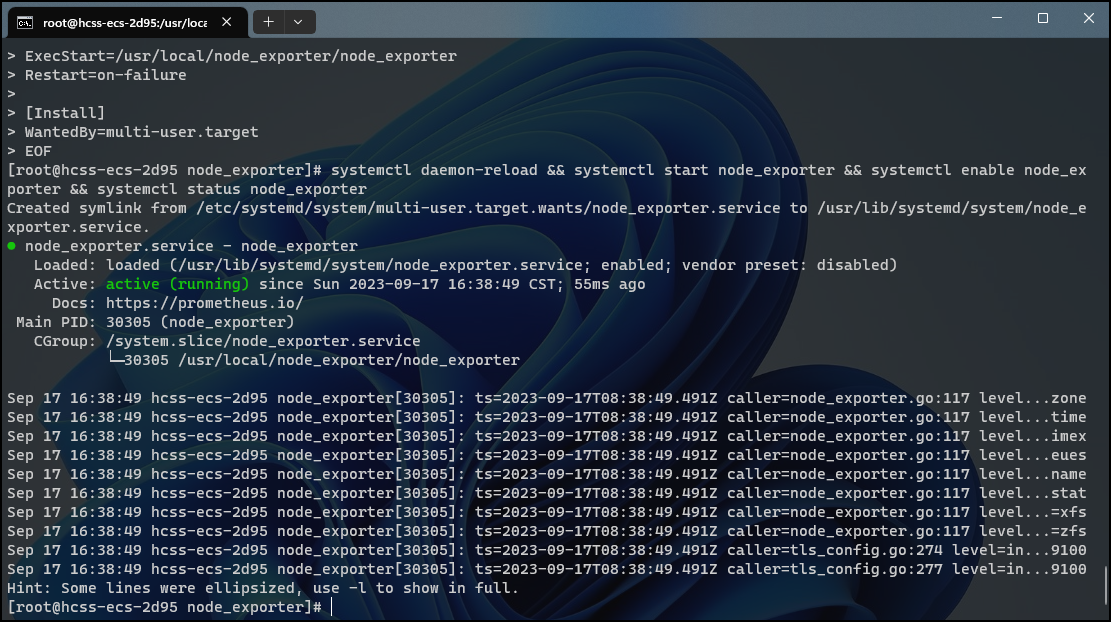The height and width of the screenshot is (622, 1111).
Task: Click the 'systemctl daemon-reload' command text
Action: (434, 170)
